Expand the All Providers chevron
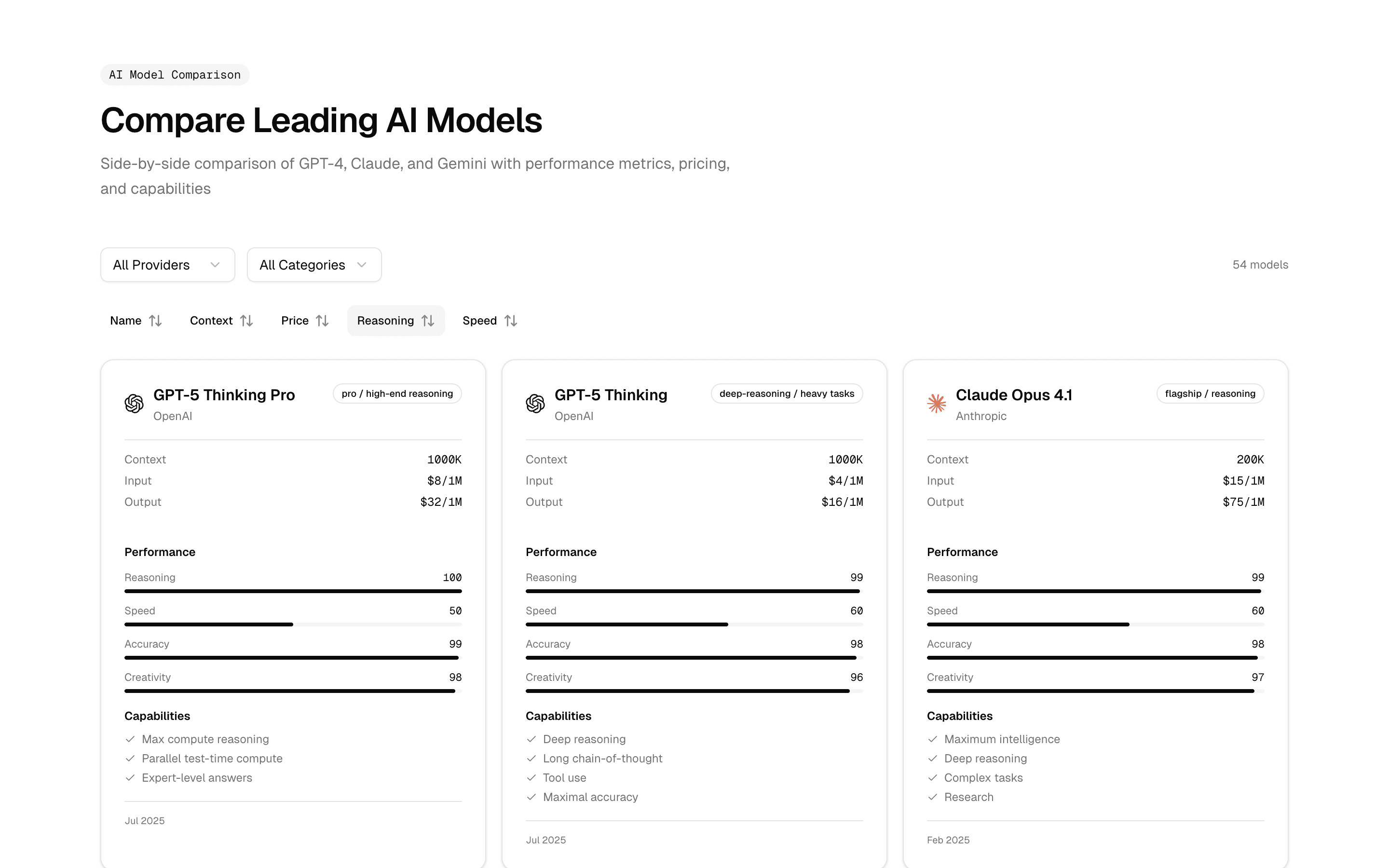Image resolution: width=1389 pixels, height=868 pixels. click(215, 265)
